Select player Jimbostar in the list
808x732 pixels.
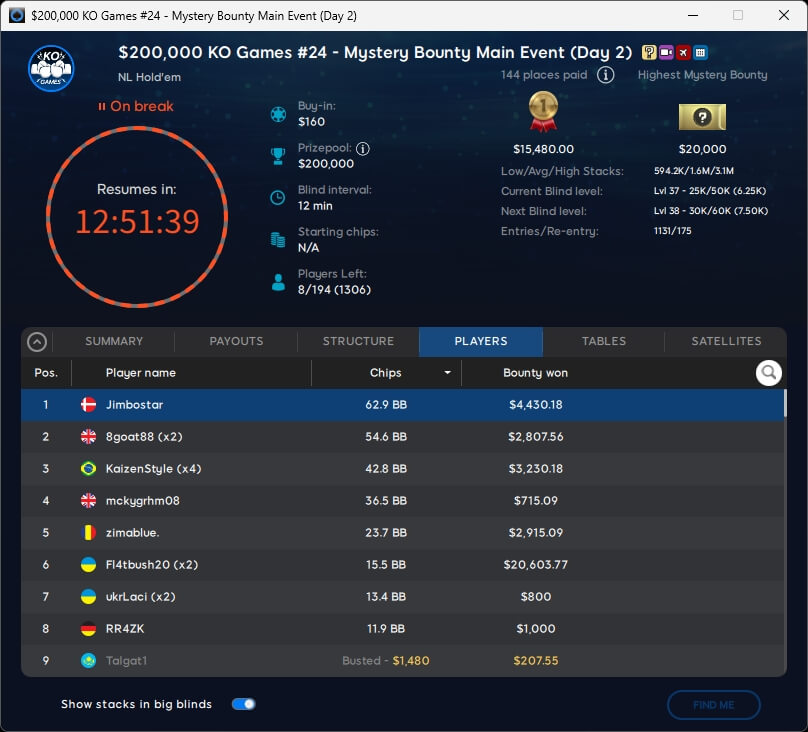[x=134, y=405]
